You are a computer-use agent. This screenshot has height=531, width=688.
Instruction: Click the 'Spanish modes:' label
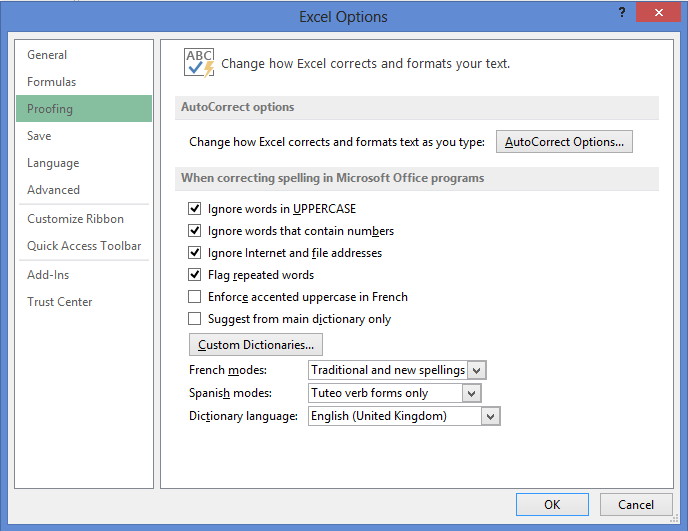(x=230, y=393)
